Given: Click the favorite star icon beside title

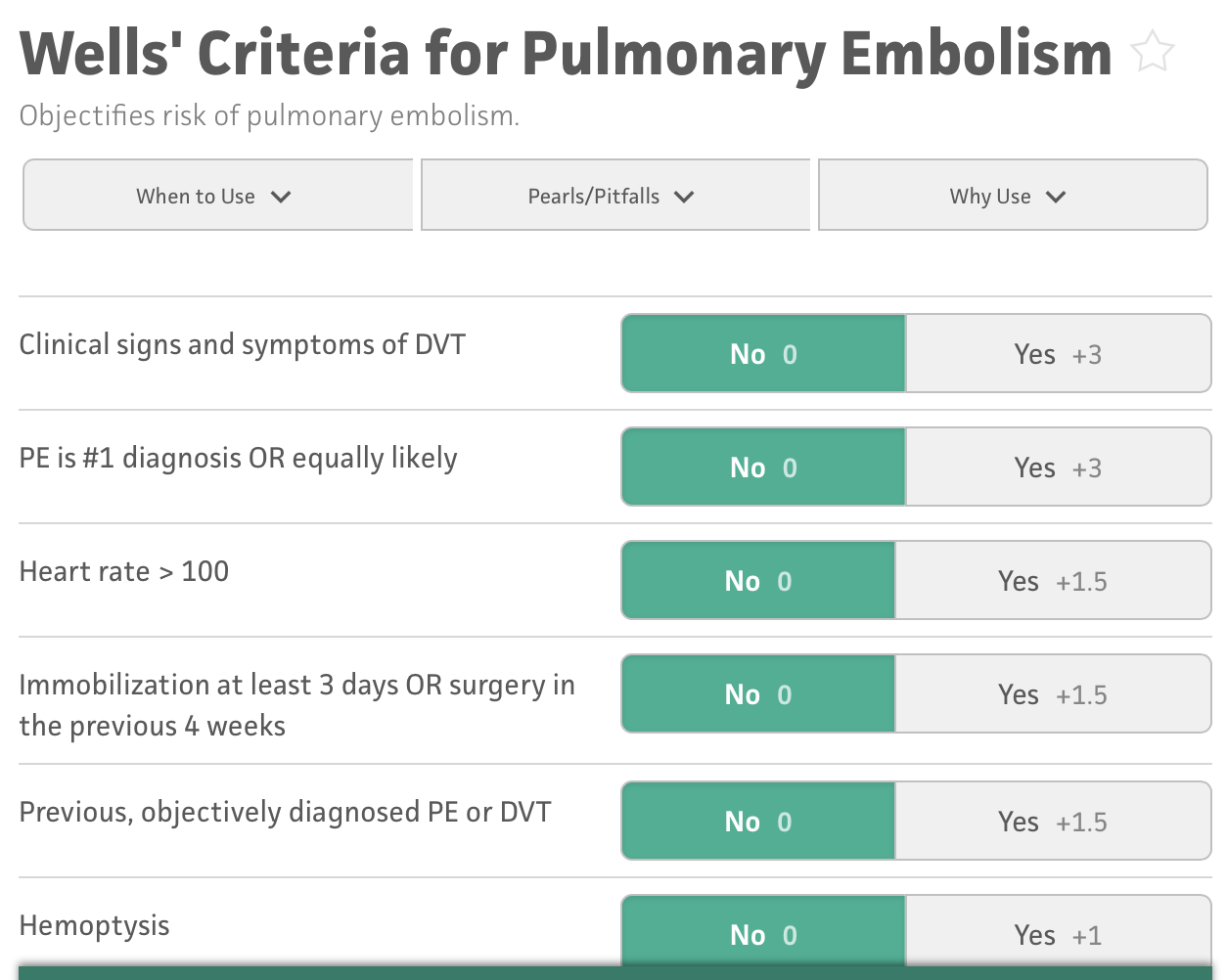Looking at the screenshot, I should tap(1152, 52).
